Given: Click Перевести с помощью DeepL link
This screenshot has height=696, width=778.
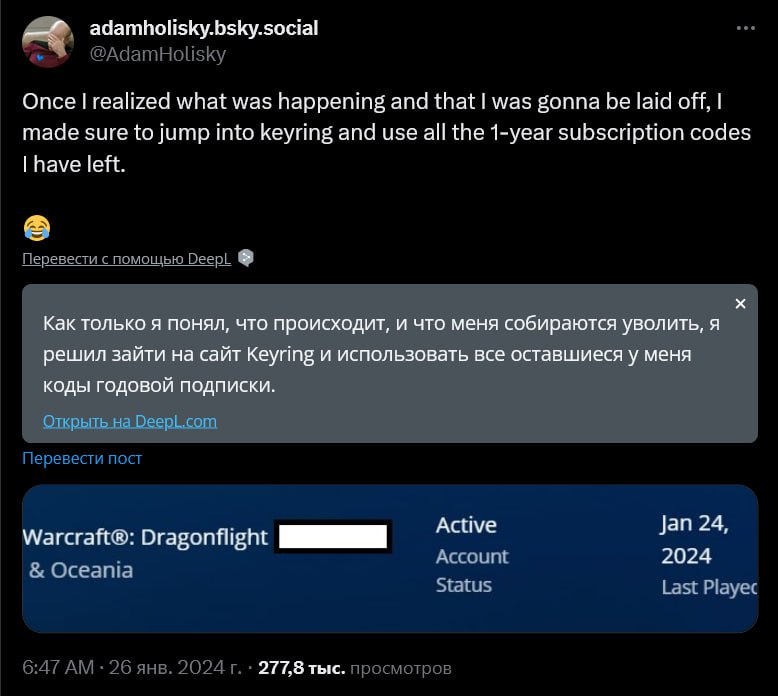Looking at the screenshot, I should [127, 258].
